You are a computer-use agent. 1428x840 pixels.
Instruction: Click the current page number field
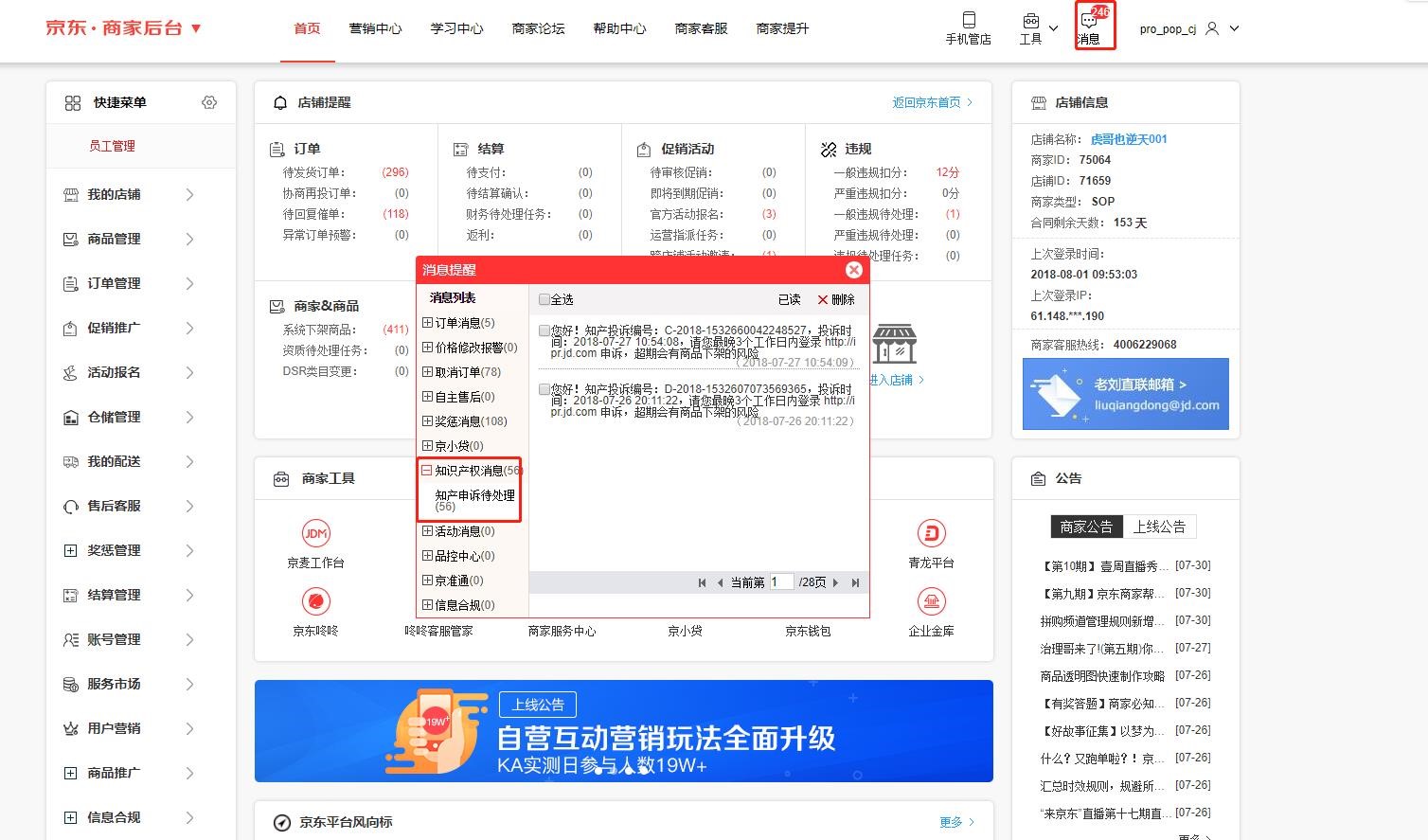click(781, 581)
